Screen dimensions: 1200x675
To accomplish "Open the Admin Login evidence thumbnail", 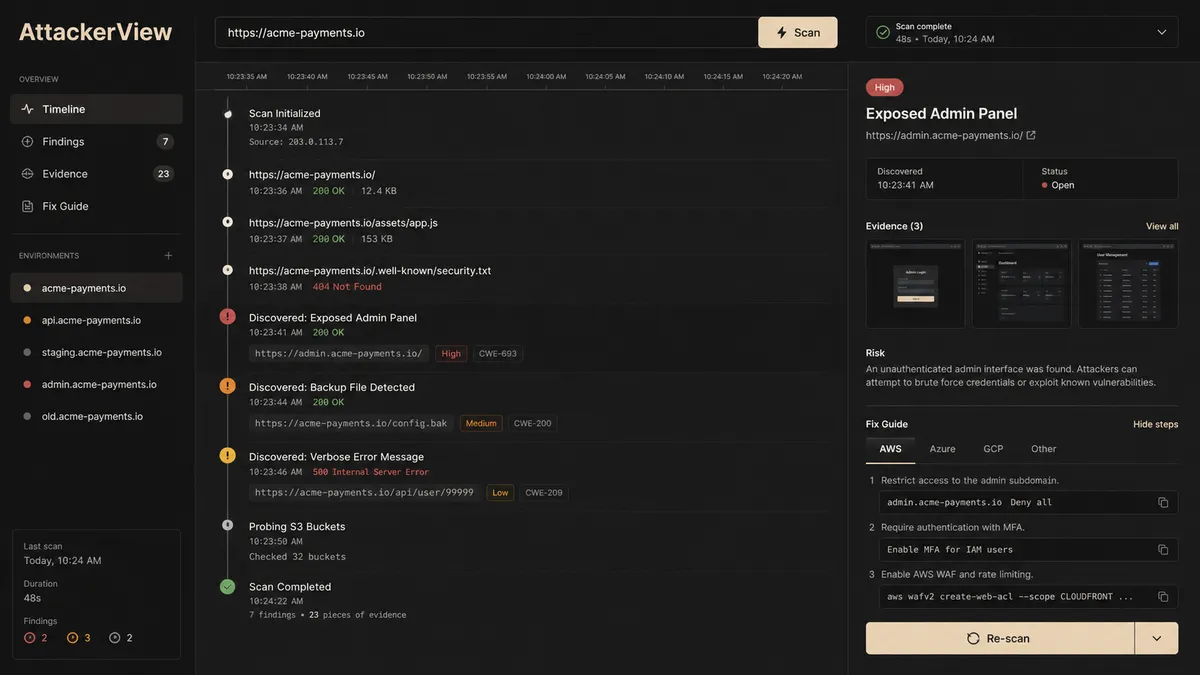I will (x=915, y=283).
